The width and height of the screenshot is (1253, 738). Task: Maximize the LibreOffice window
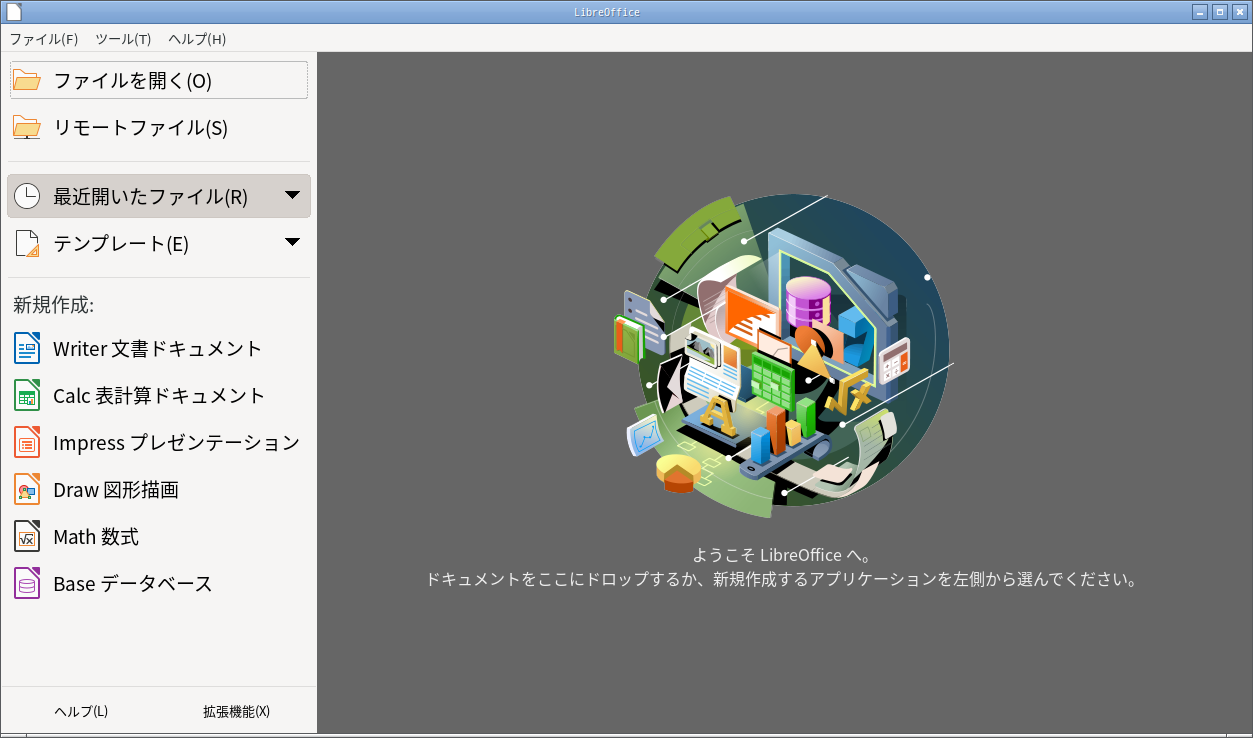point(1219,12)
